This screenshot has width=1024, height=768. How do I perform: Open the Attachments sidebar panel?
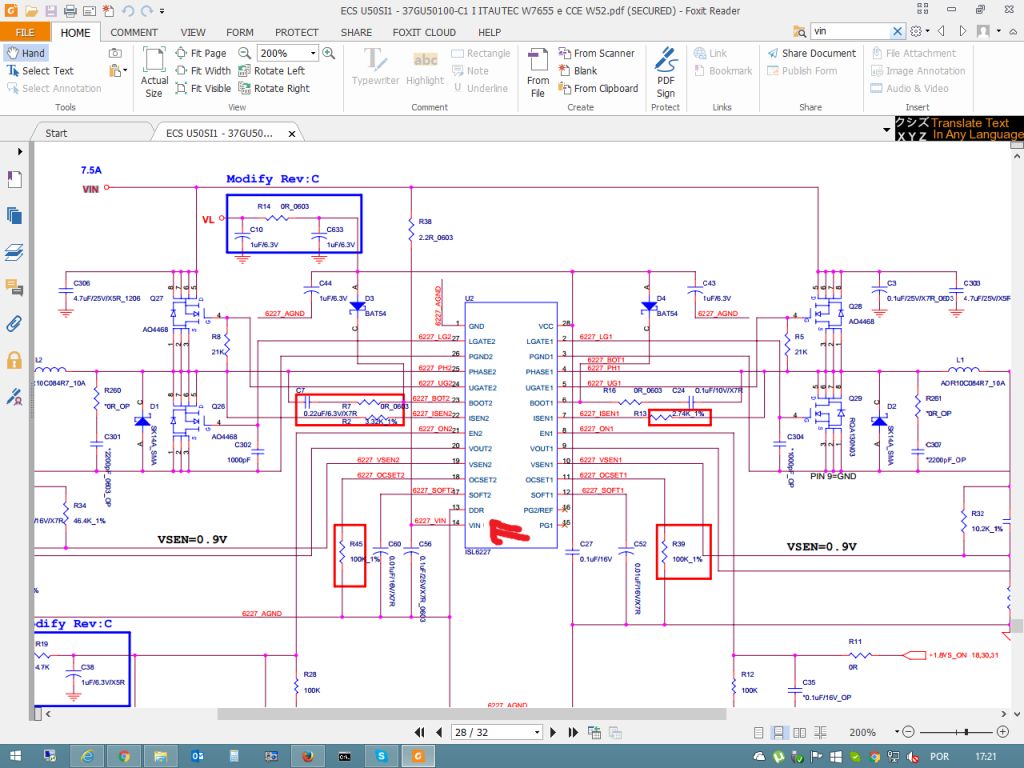tap(12, 323)
